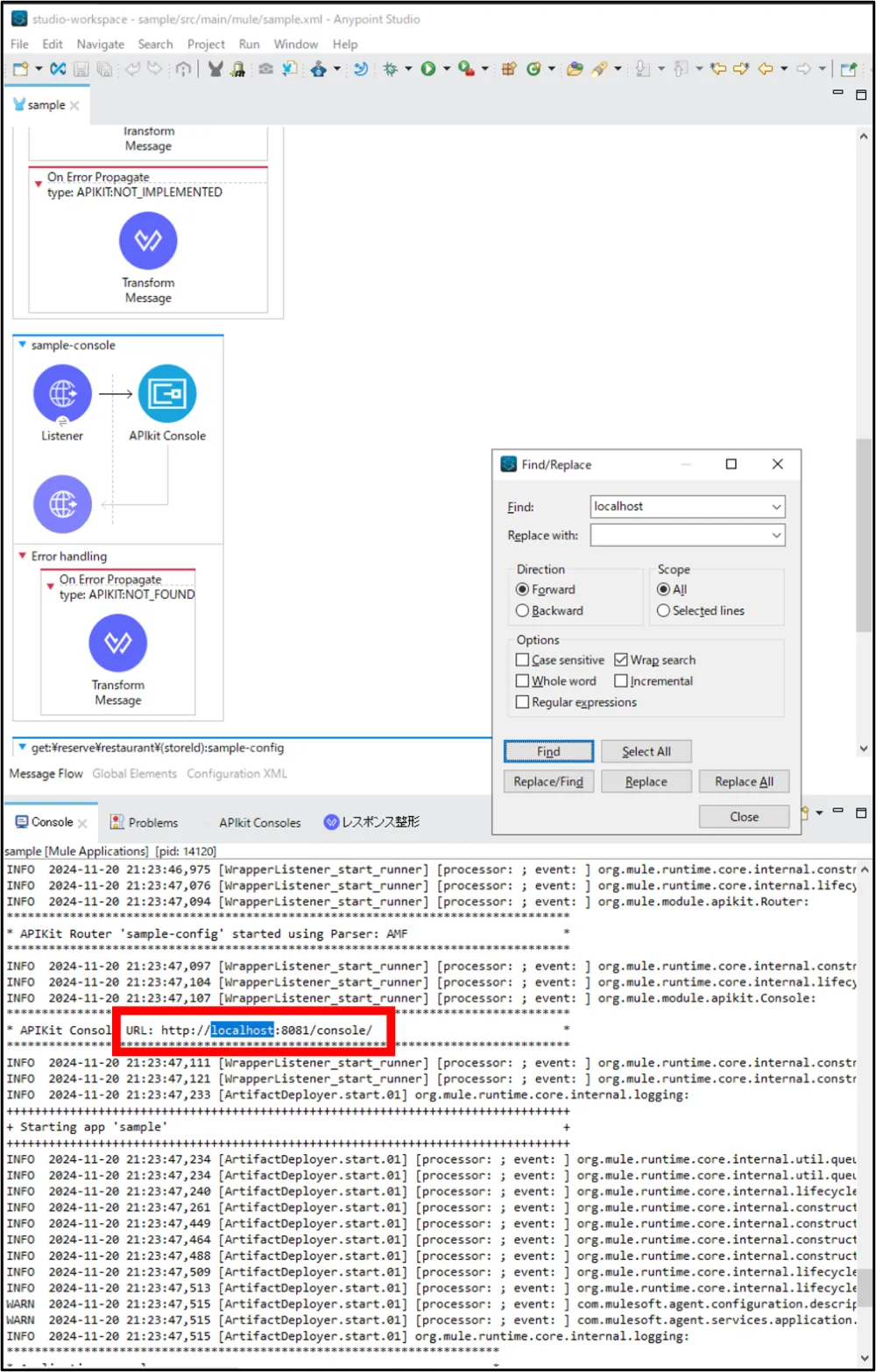876x1372 pixels.
Task: Switch to the レスポンス整形 tab
Action: pos(371,822)
